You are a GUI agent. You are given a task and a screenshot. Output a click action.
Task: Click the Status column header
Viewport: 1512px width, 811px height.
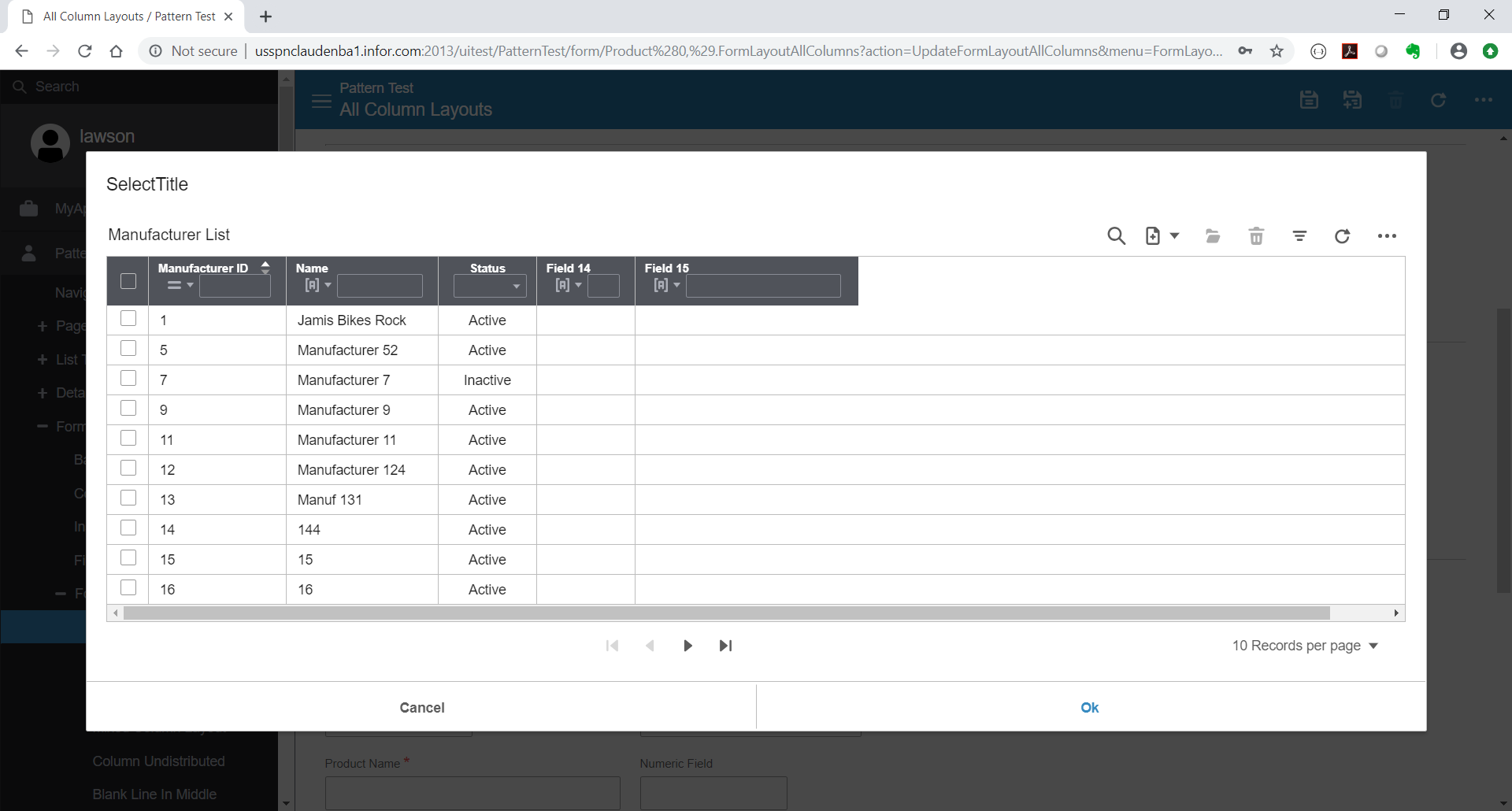[x=487, y=268]
